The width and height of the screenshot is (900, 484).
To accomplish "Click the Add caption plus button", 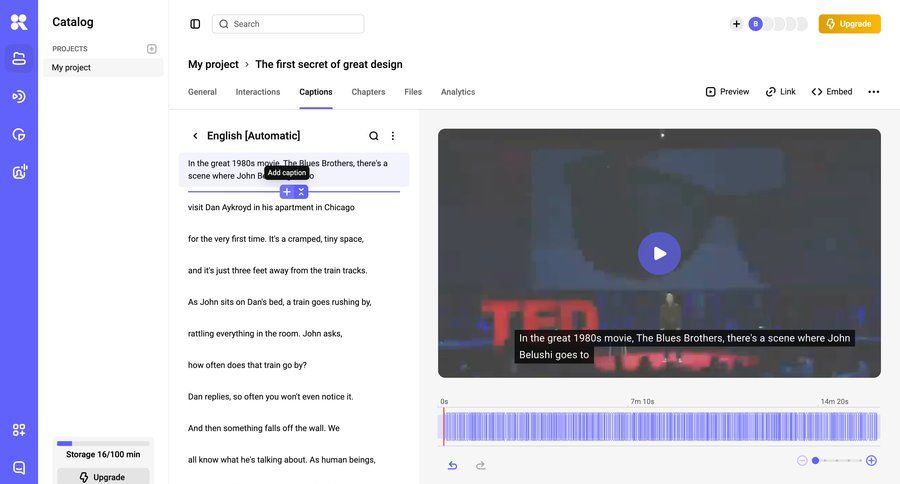I will tap(287, 192).
